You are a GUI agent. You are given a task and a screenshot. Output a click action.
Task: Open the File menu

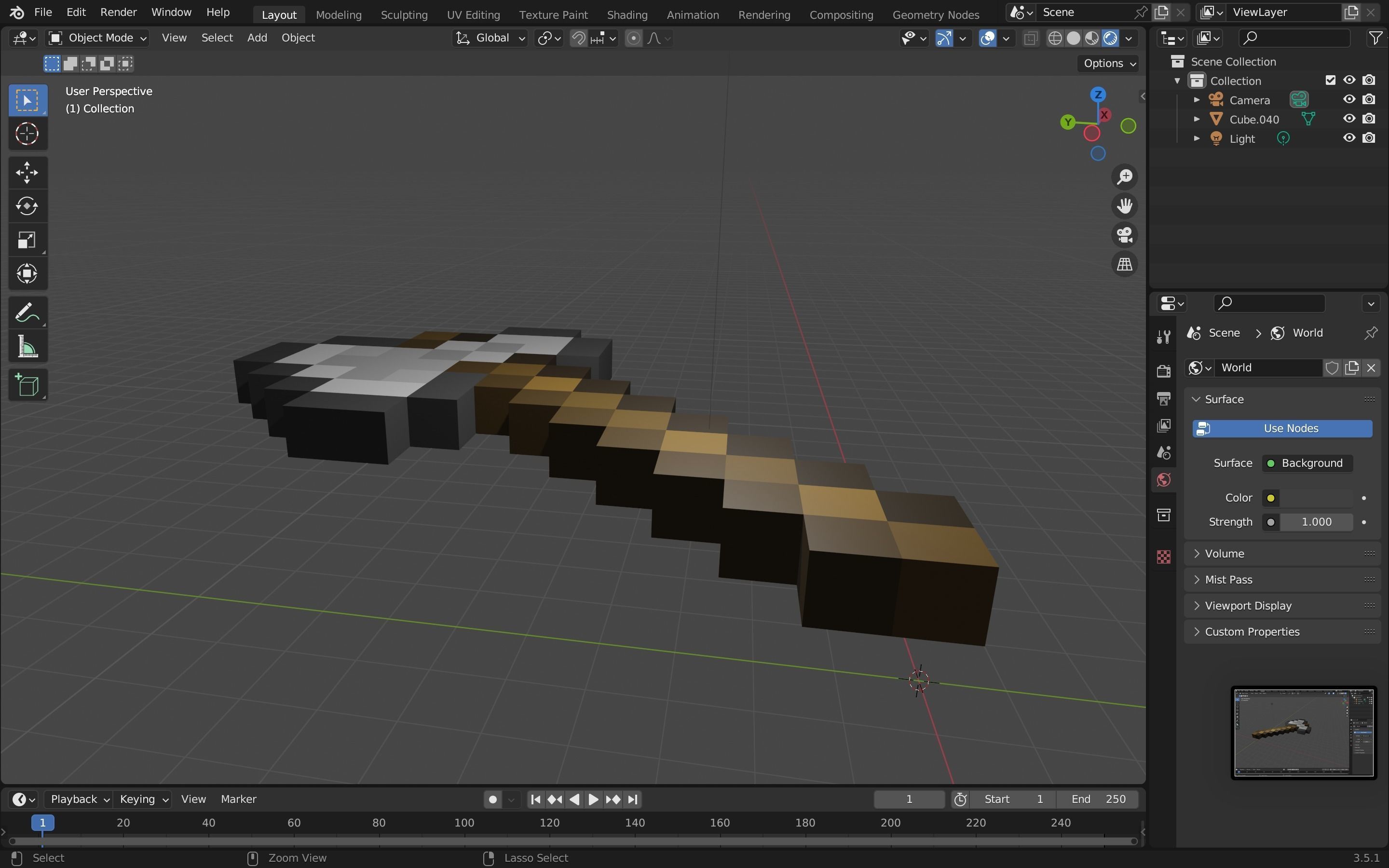pyautogui.click(x=43, y=12)
